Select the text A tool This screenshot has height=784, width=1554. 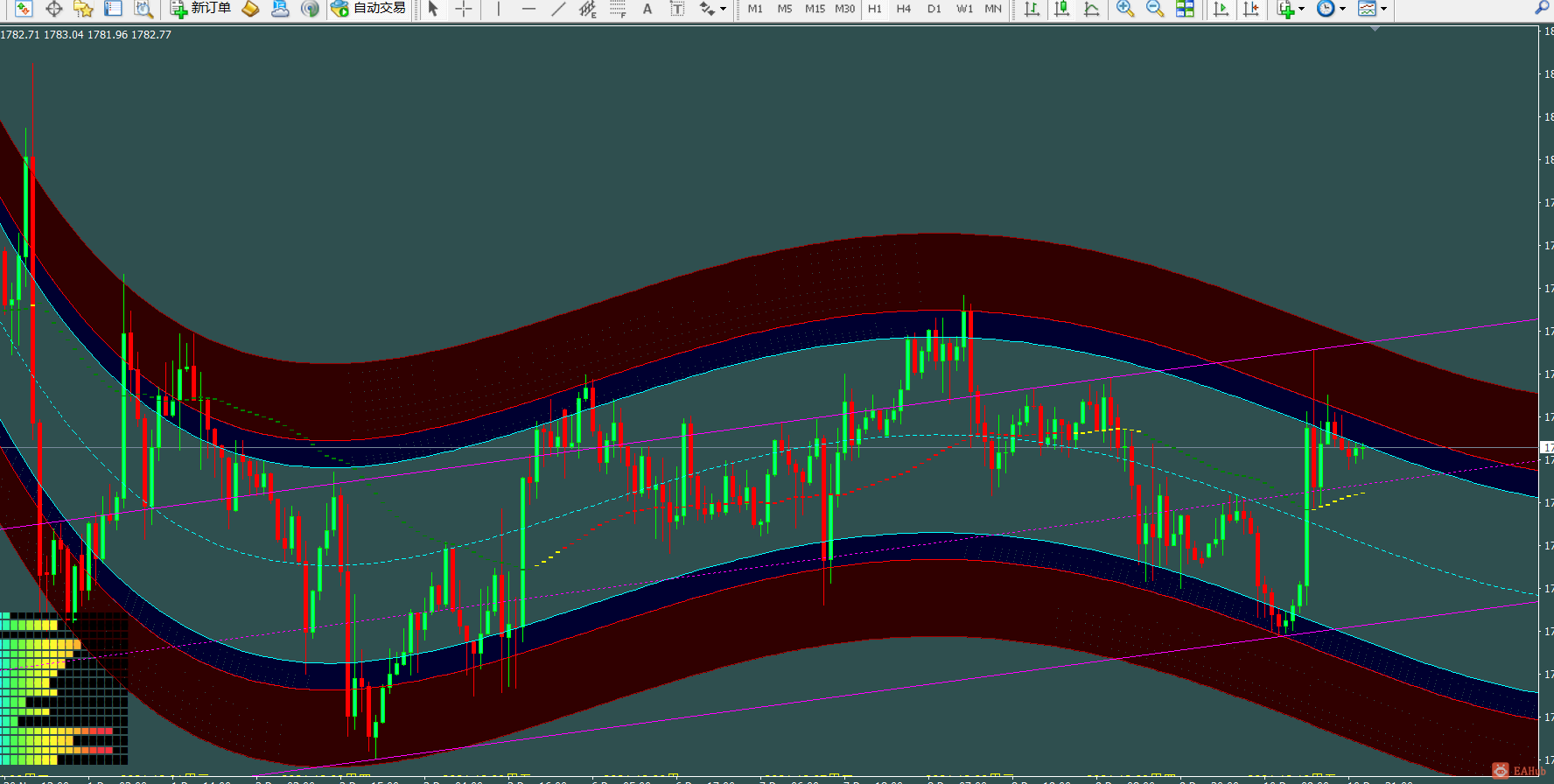pyautogui.click(x=647, y=9)
